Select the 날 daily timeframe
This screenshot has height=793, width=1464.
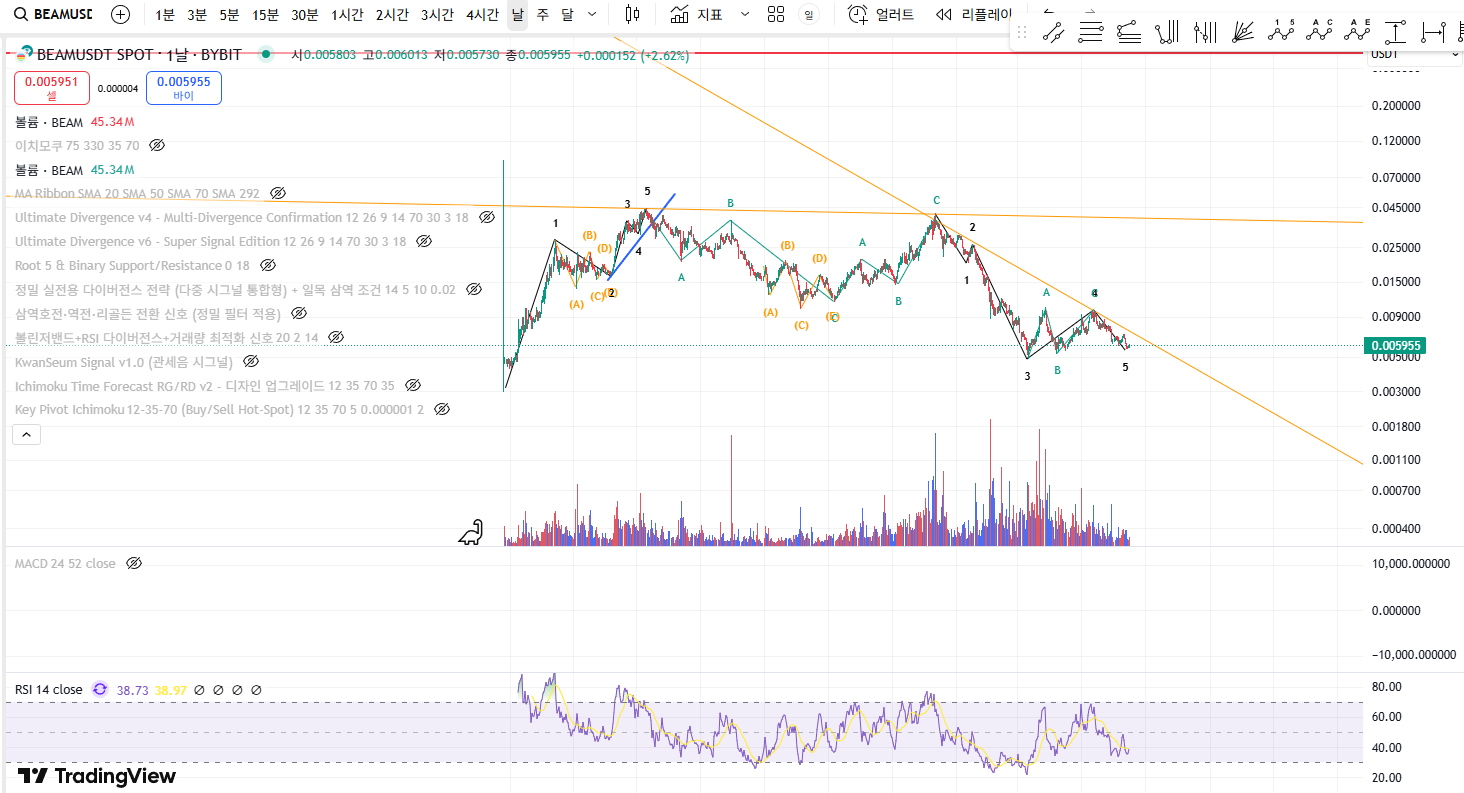[x=517, y=15]
